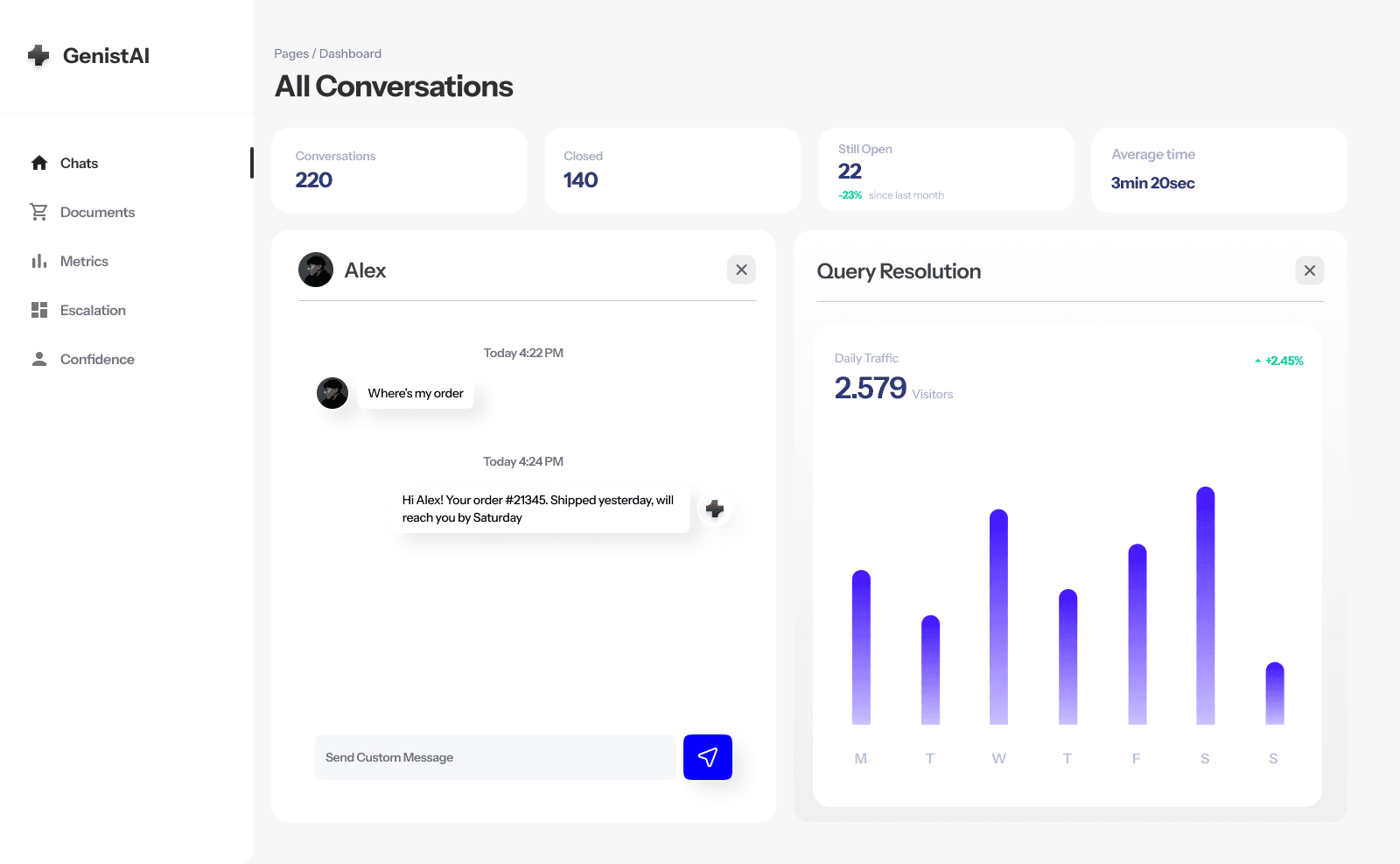This screenshot has height=864, width=1400.
Task: Click the GenistAI plus logo icon
Action: point(38,55)
